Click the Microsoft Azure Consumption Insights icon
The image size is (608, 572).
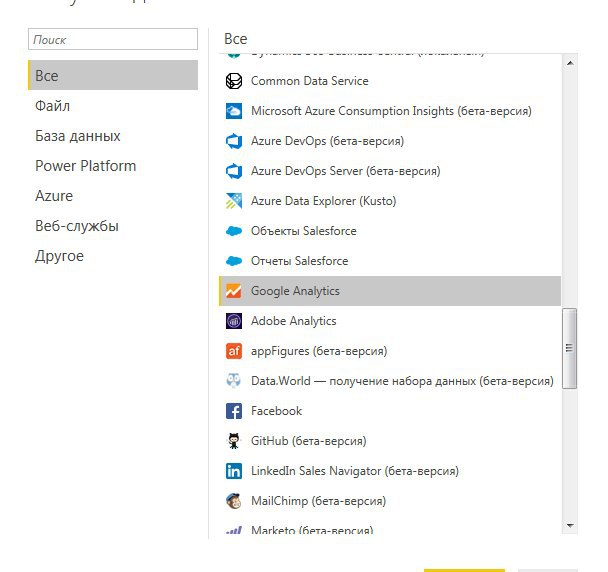tap(234, 111)
